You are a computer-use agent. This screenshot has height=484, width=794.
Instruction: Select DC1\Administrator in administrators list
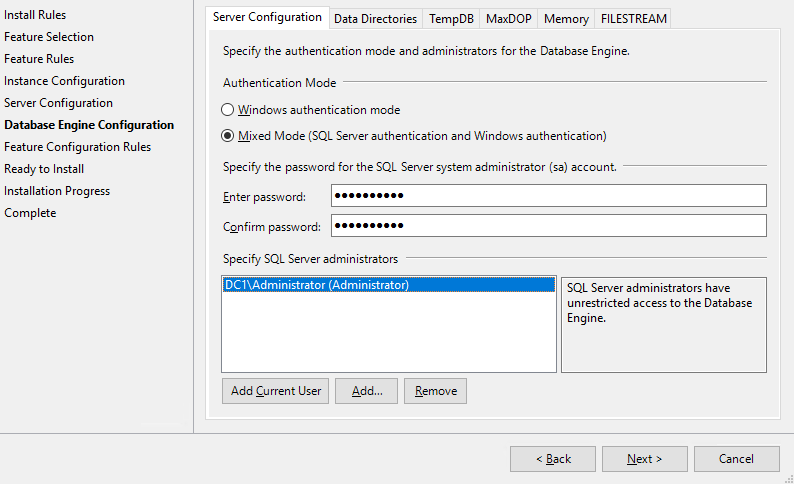[389, 285]
